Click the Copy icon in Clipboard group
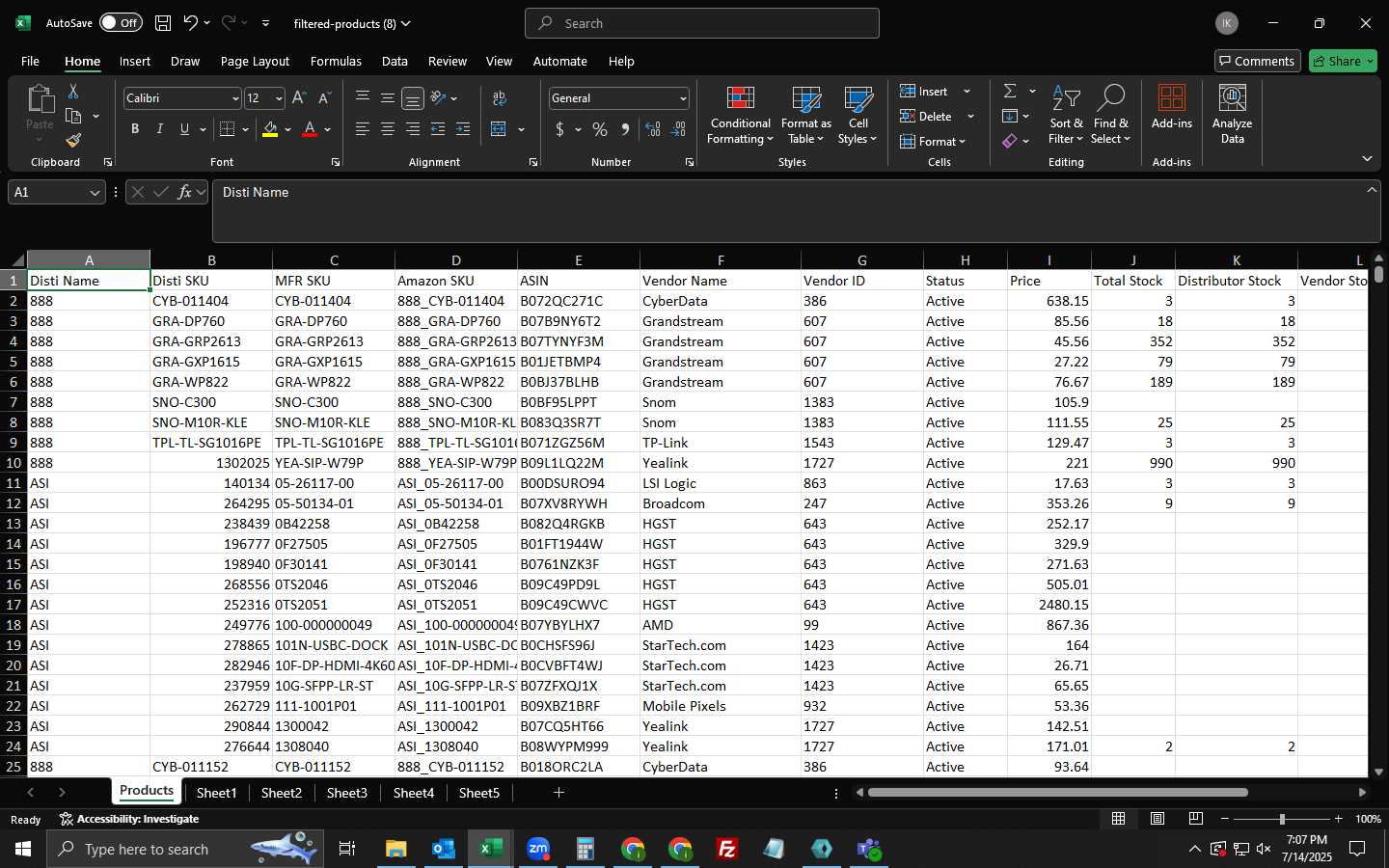The image size is (1389, 868). 73,116
